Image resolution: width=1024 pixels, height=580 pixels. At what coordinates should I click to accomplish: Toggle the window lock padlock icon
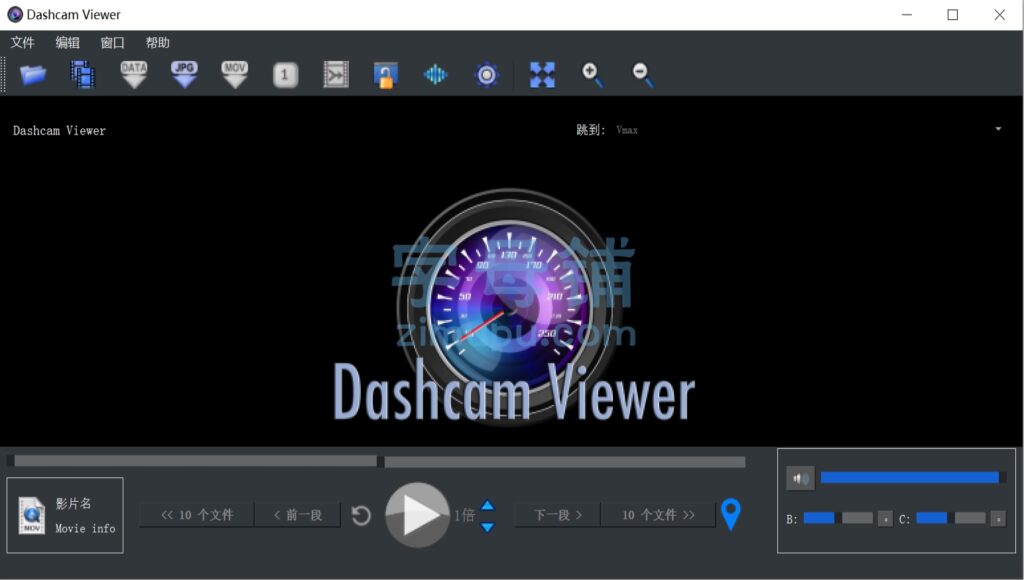[x=385, y=75]
